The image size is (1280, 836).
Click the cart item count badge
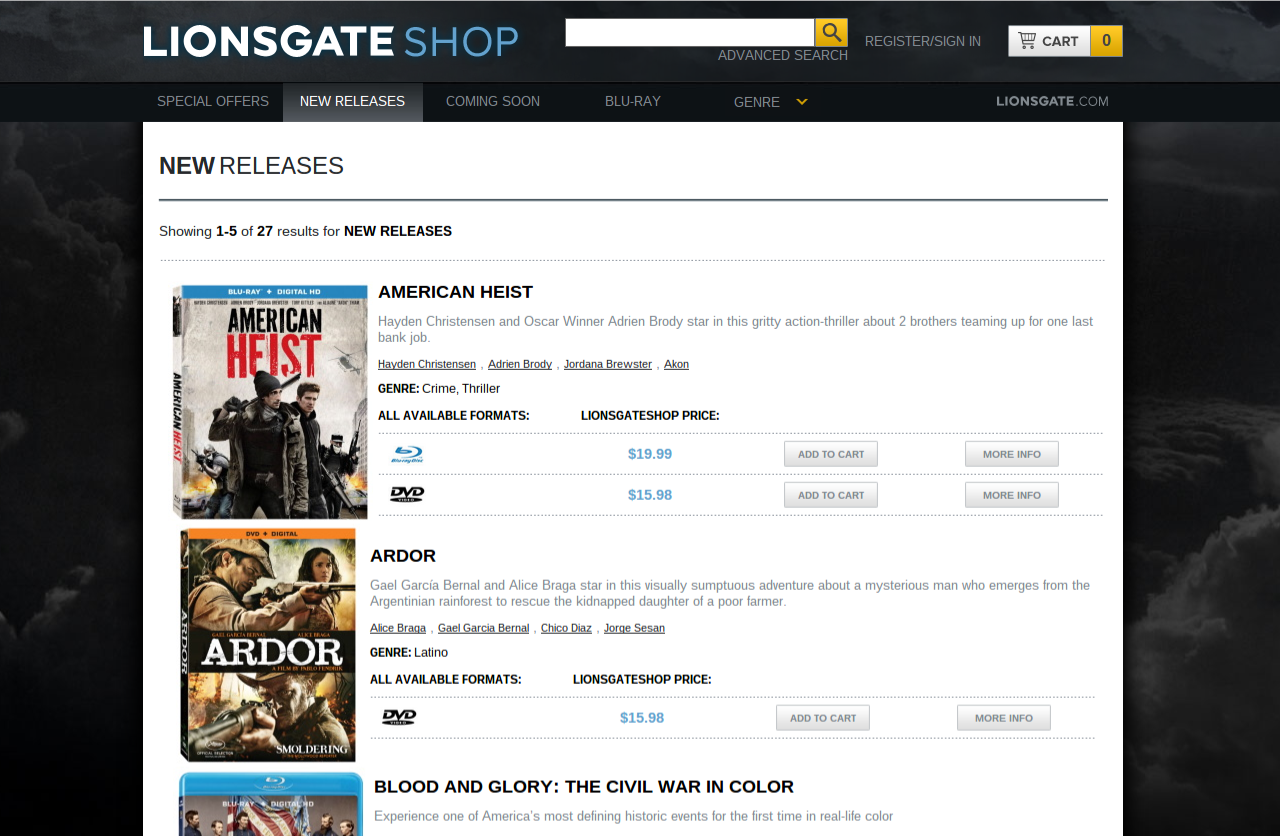[1107, 41]
